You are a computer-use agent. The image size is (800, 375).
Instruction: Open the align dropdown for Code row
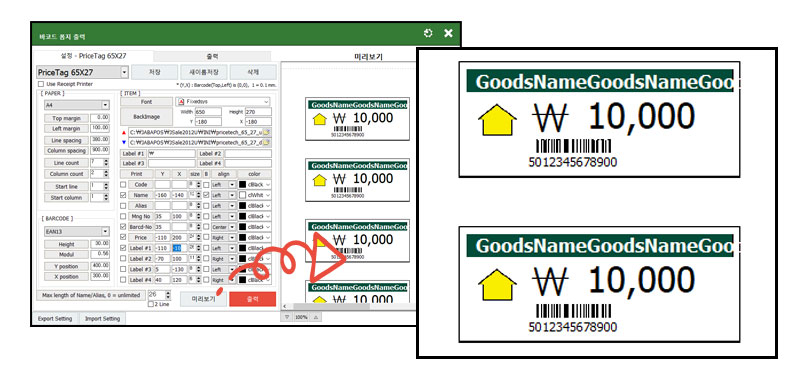click(232, 184)
